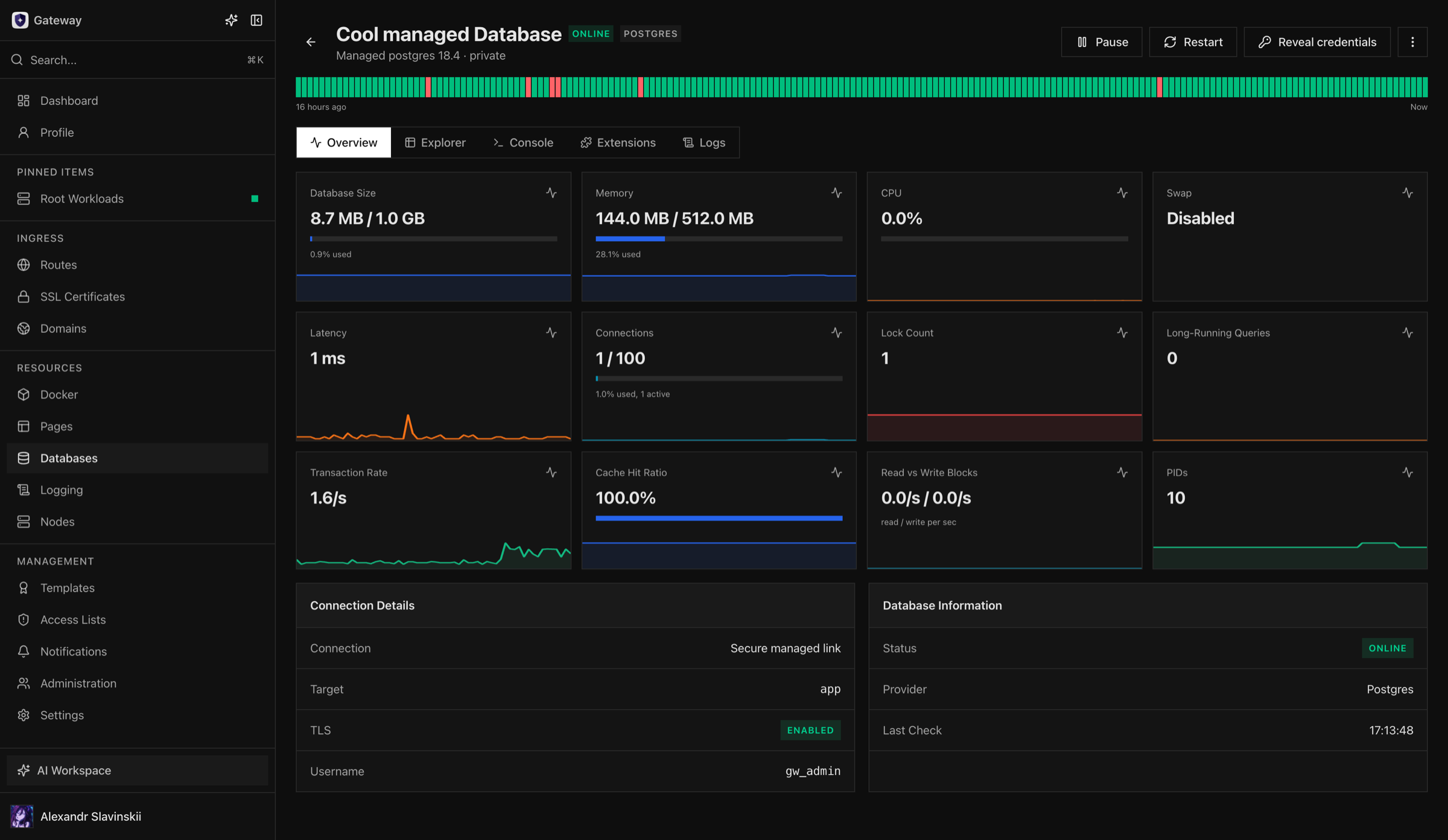Open the Extensions tab
This screenshot has height=840, width=1448.
(618, 143)
